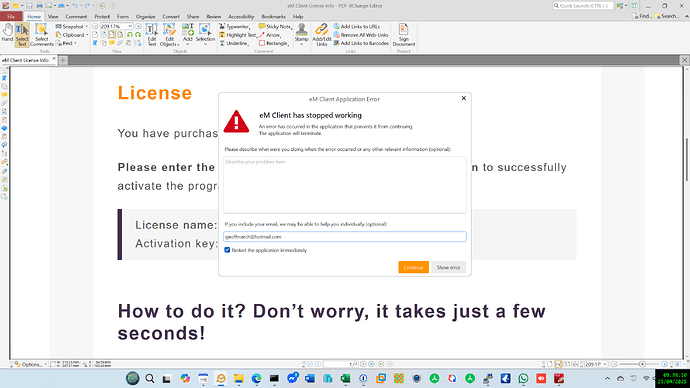Image resolution: width=690 pixels, height=388 pixels.
Task: Click the Excel taskbar icon
Action: click(x=345, y=378)
